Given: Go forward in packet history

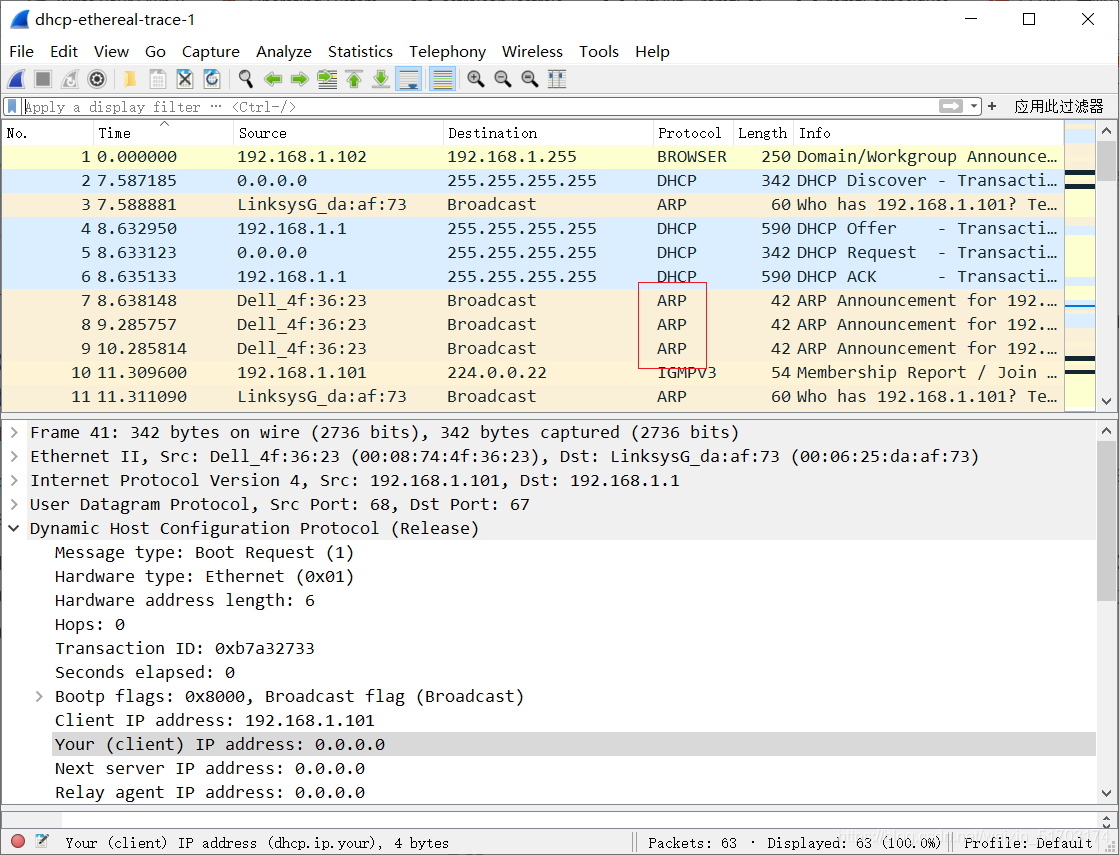Looking at the screenshot, I should [300, 79].
